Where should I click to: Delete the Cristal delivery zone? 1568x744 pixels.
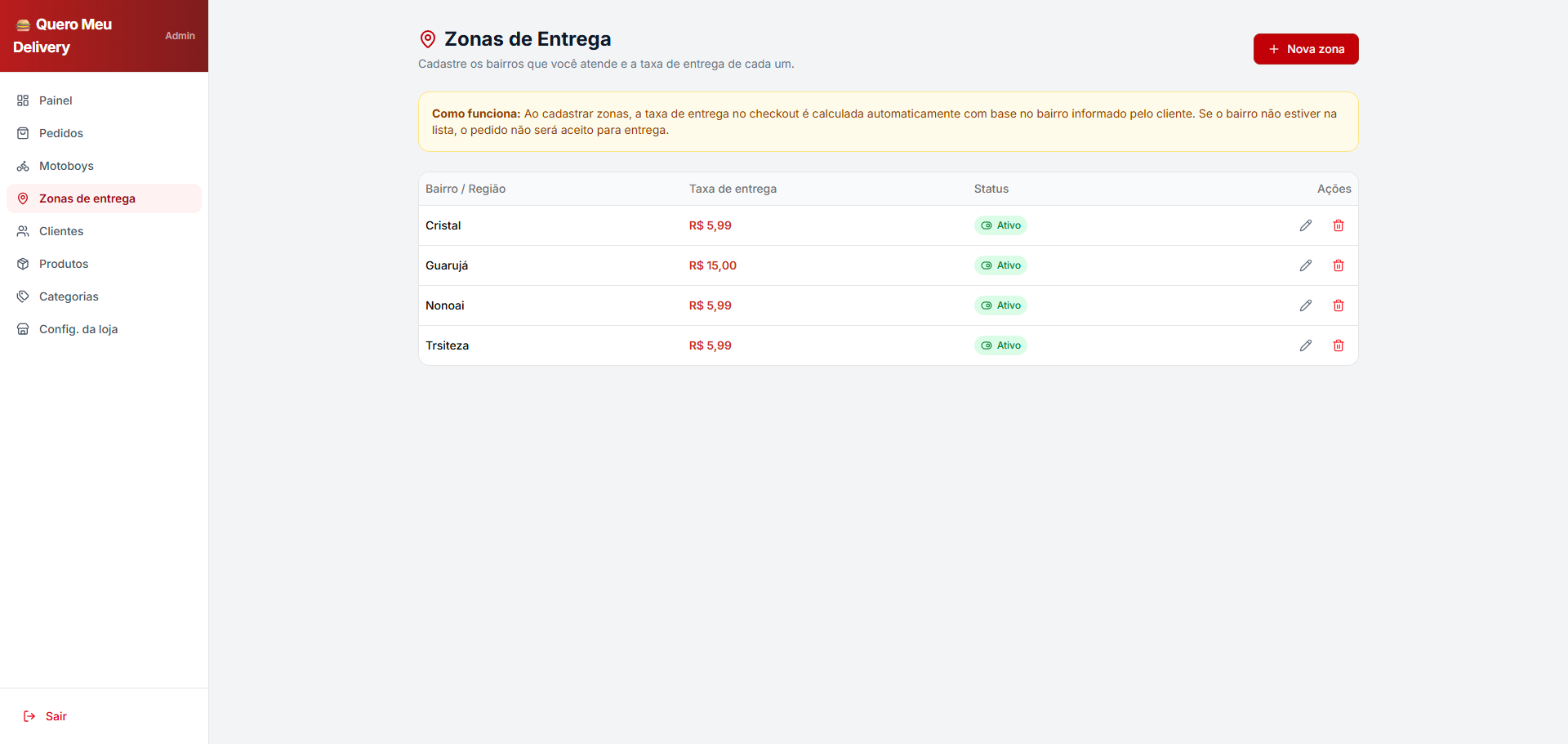tap(1339, 225)
